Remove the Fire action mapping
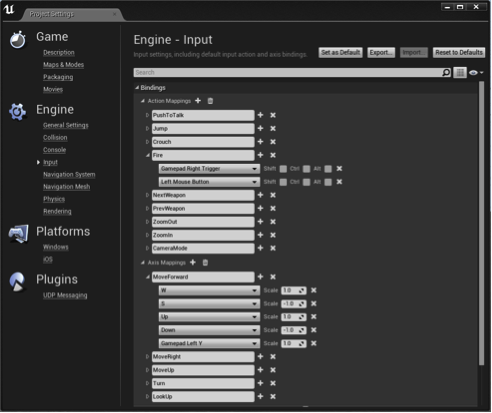This screenshot has width=492, height=413. tap(273, 155)
